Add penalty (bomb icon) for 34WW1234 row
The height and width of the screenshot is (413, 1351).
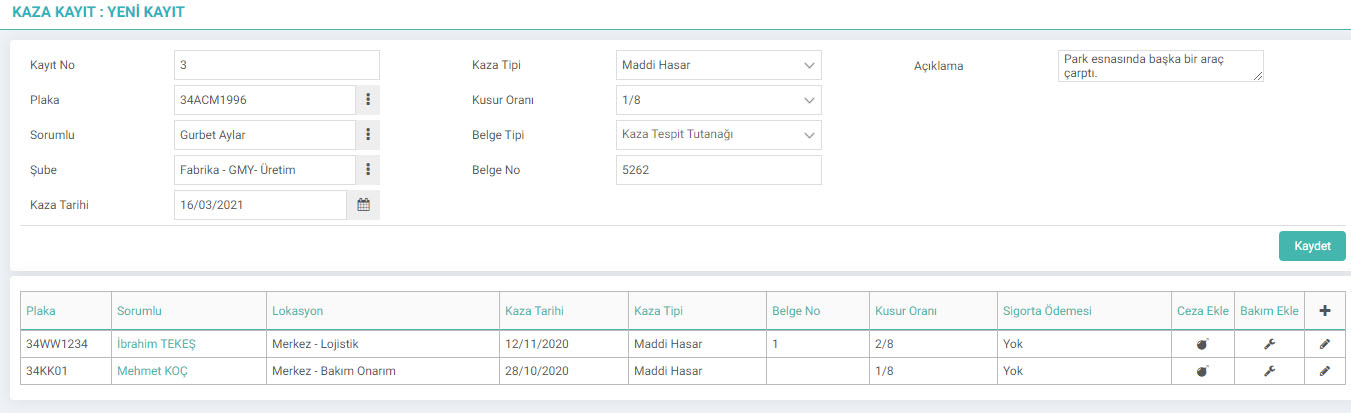point(1202,344)
